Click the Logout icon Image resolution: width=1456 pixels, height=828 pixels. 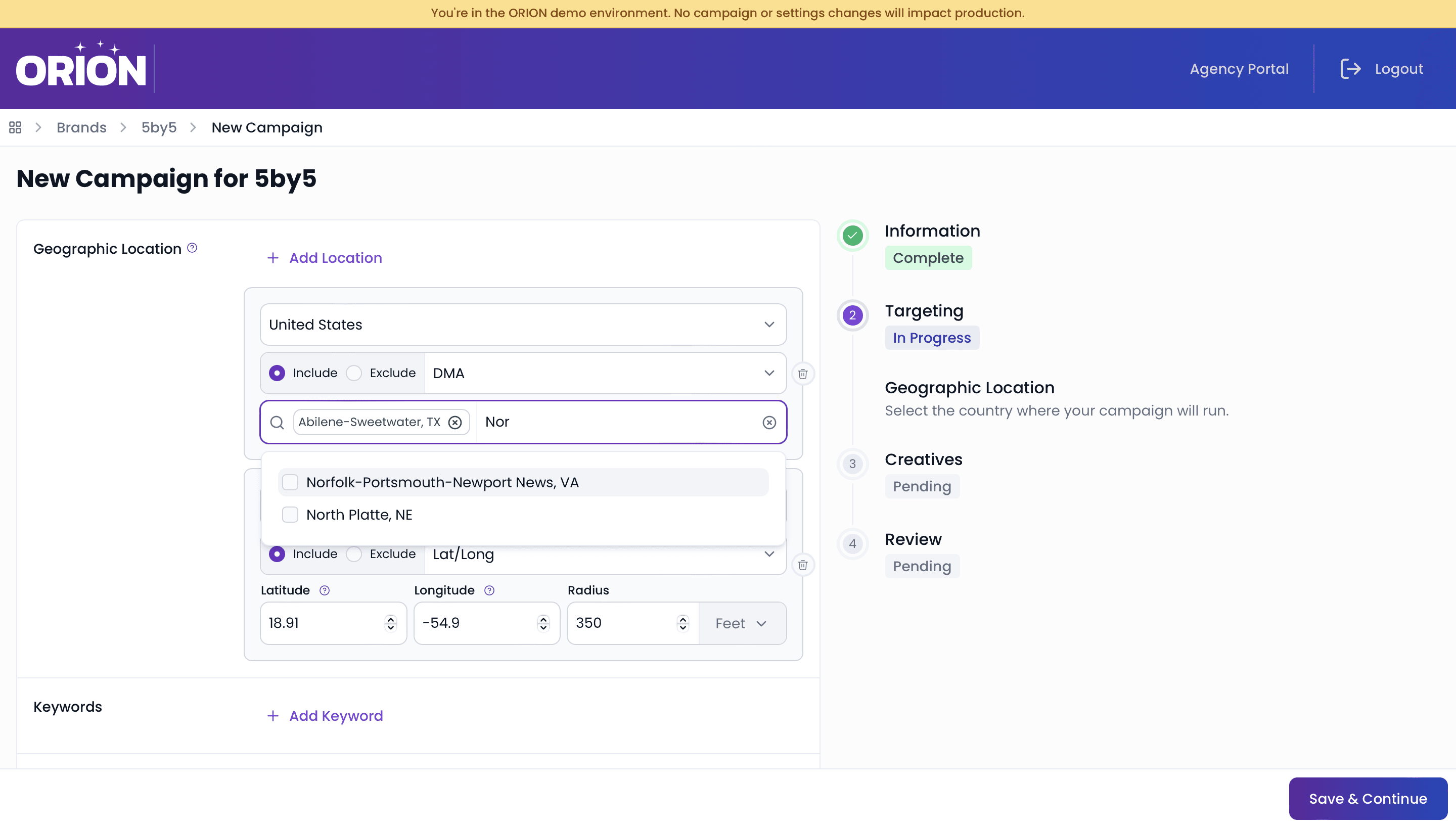pyautogui.click(x=1350, y=69)
